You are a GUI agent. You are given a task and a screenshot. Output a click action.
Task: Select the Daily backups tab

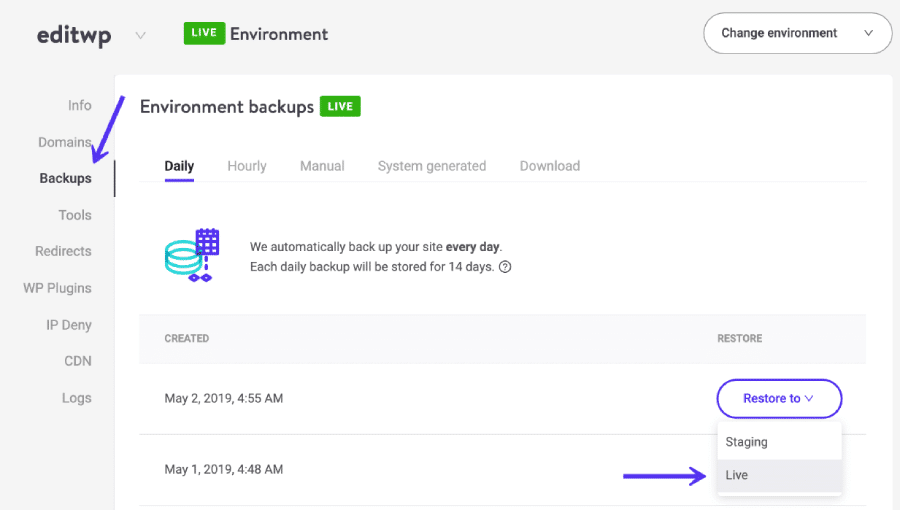(179, 166)
